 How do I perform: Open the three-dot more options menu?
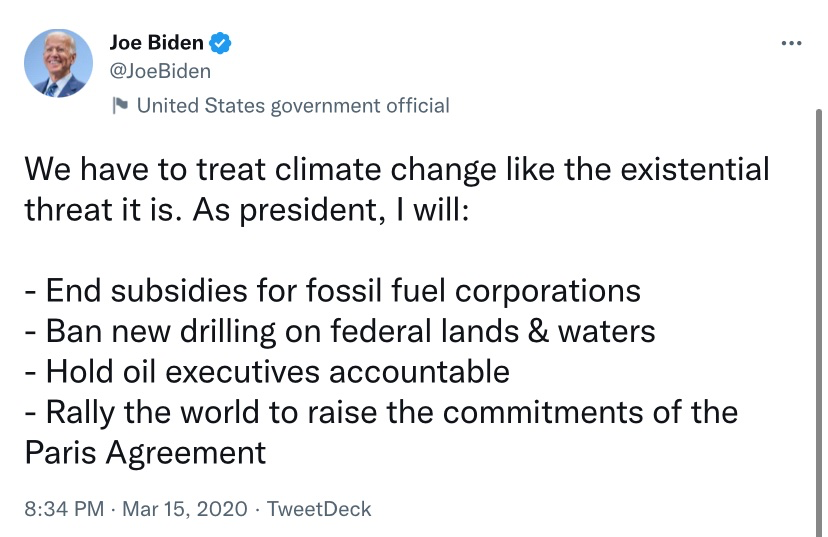(x=790, y=44)
